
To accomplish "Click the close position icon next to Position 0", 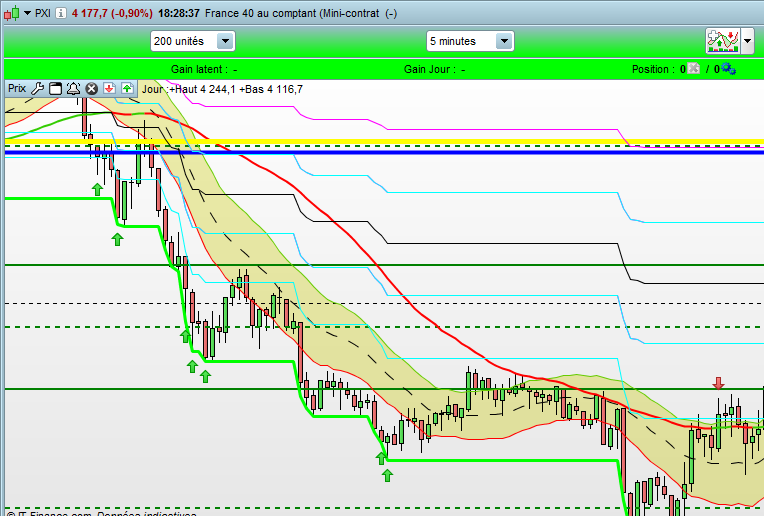I will pos(694,69).
